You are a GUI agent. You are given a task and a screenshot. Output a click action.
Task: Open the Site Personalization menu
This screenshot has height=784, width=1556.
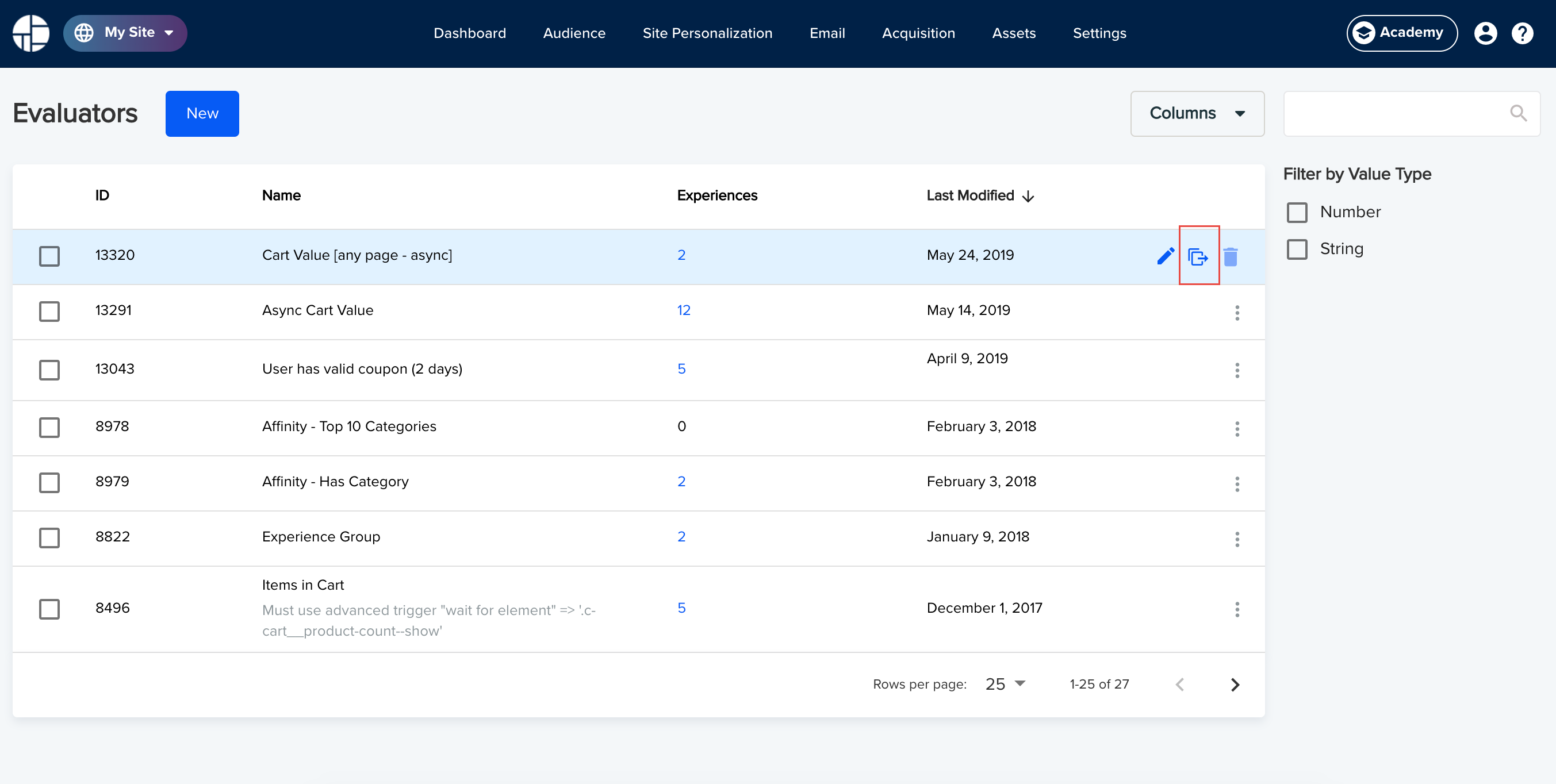707,33
